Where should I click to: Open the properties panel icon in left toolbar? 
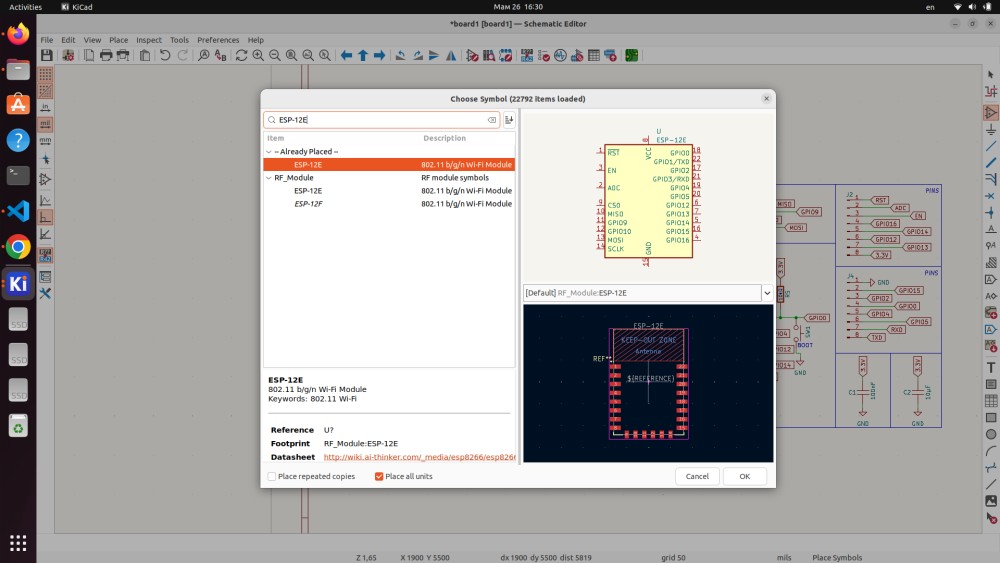click(x=45, y=277)
